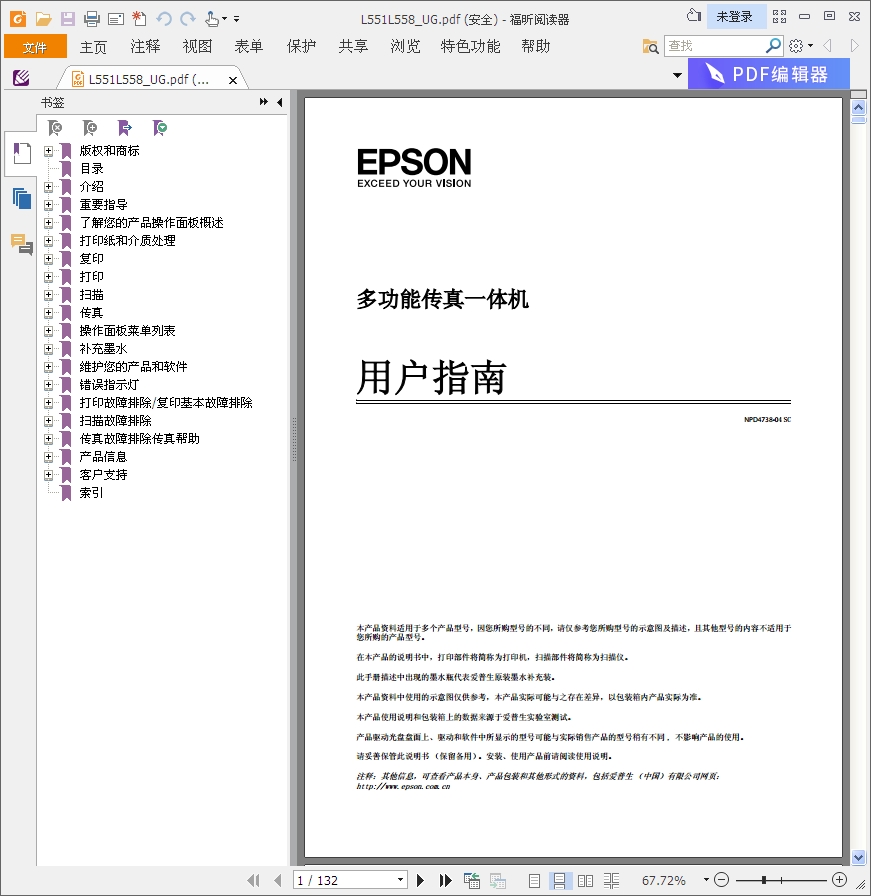Select facing pages view mode
This screenshot has width=871, height=896.
(x=585, y=881)
